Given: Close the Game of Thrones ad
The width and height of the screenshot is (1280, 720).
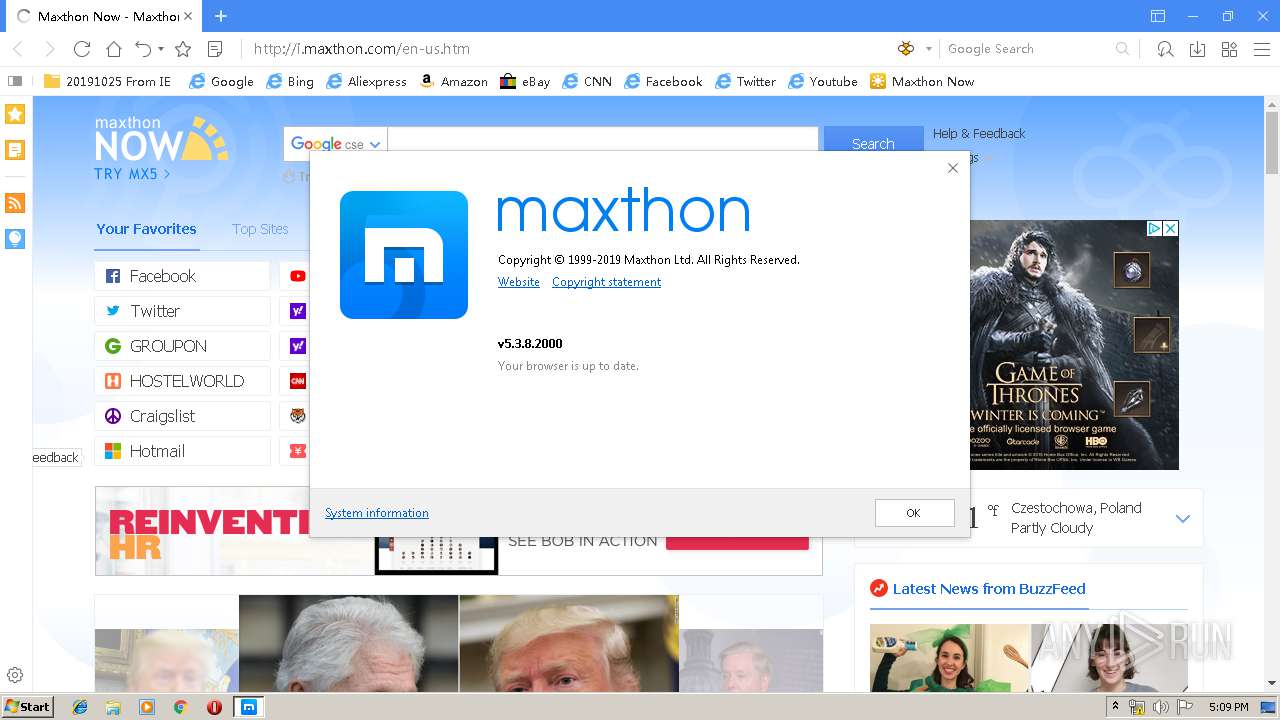Looking at the screenshot, I should 1170,229.
